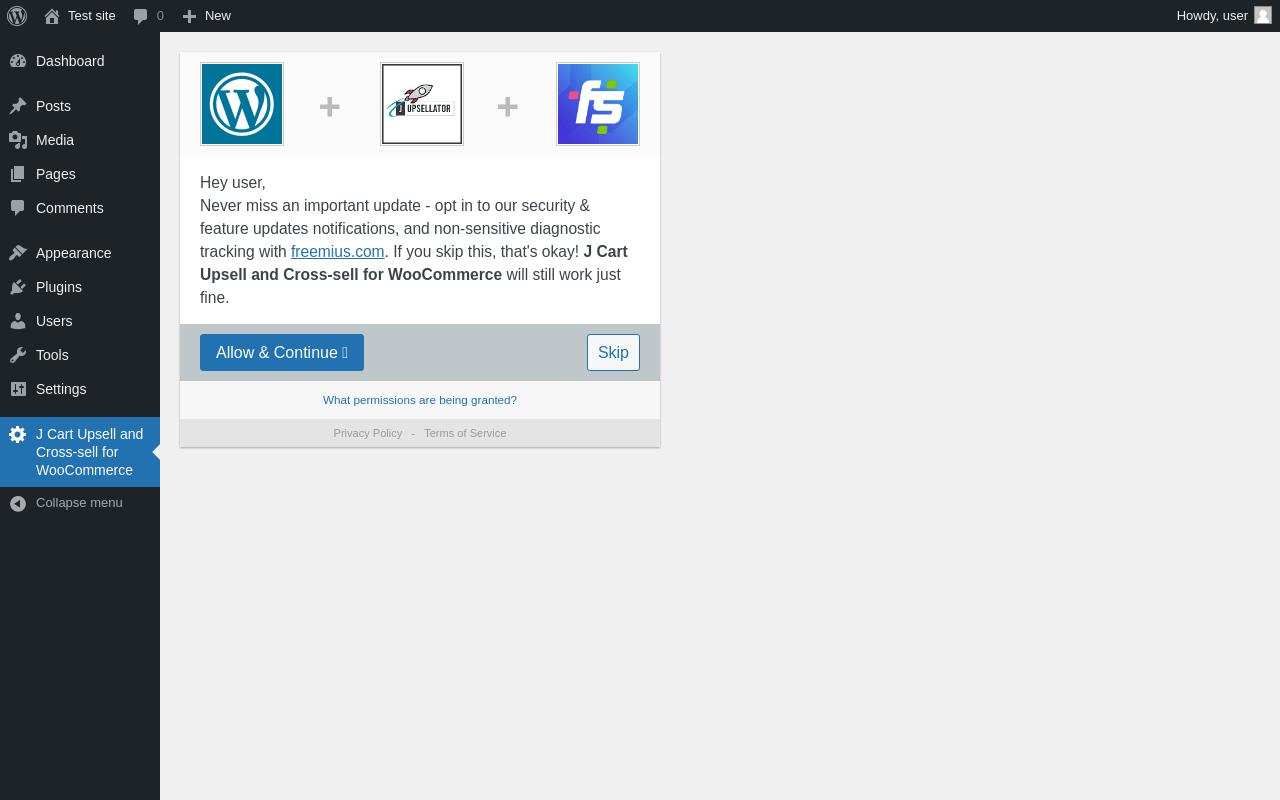This screenshot has width=1280, height=800.
Task: Open the Users menu item
Action: pos(80,321)
